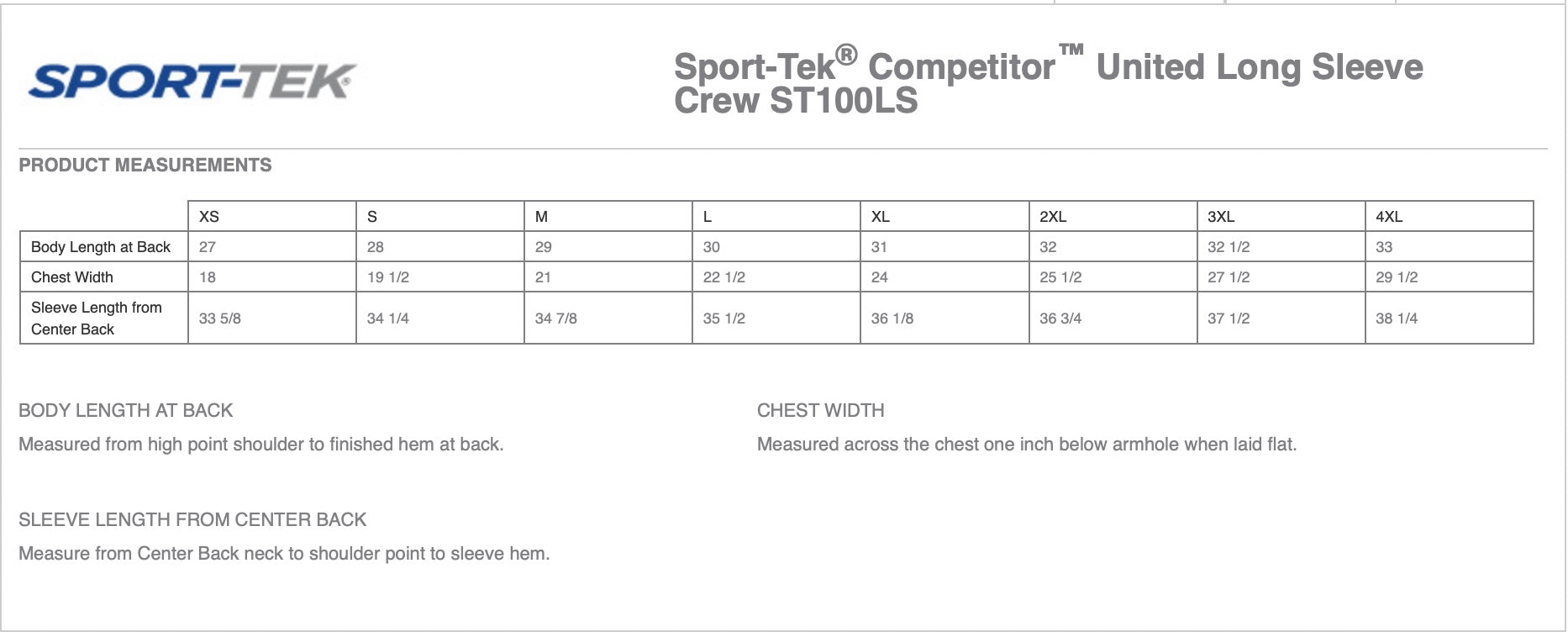Select the 19 1/2 chest width cell

point(388,277)
